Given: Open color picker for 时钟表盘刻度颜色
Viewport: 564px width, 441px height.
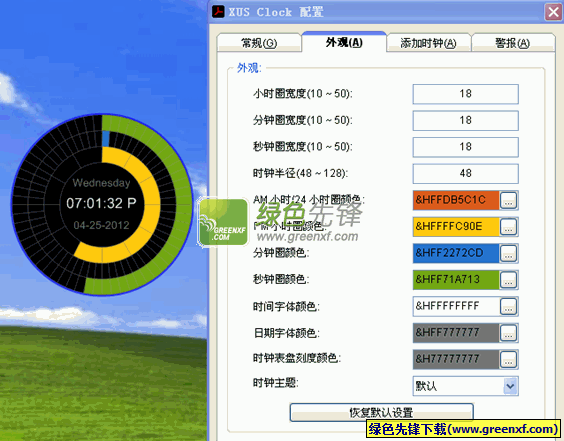Looking at the screenshot, I should pyautogui.click(x=509, y=360).
